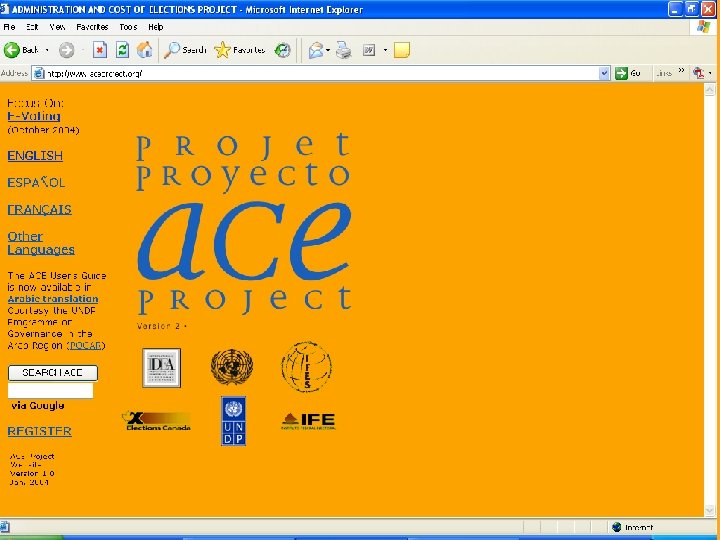Click the Edit page toolbar icon
Viewport: 720px width, 540px height.
(369, 50)
